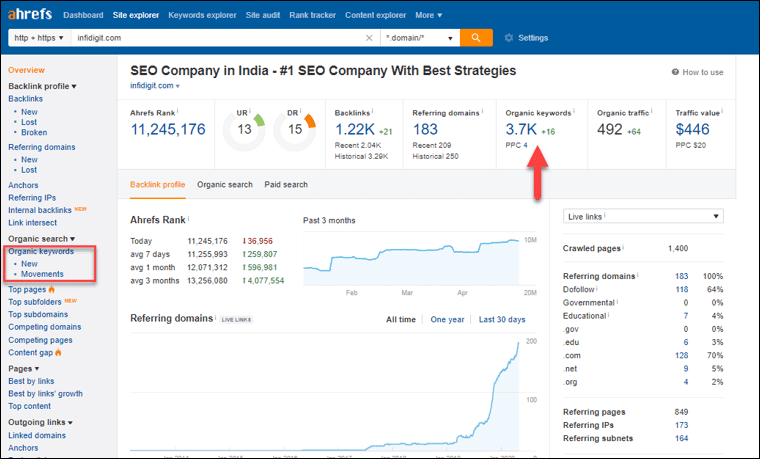Open Content explorer from the top menu
The height and width of the screenshot is (459, 760).
point(376,15)
